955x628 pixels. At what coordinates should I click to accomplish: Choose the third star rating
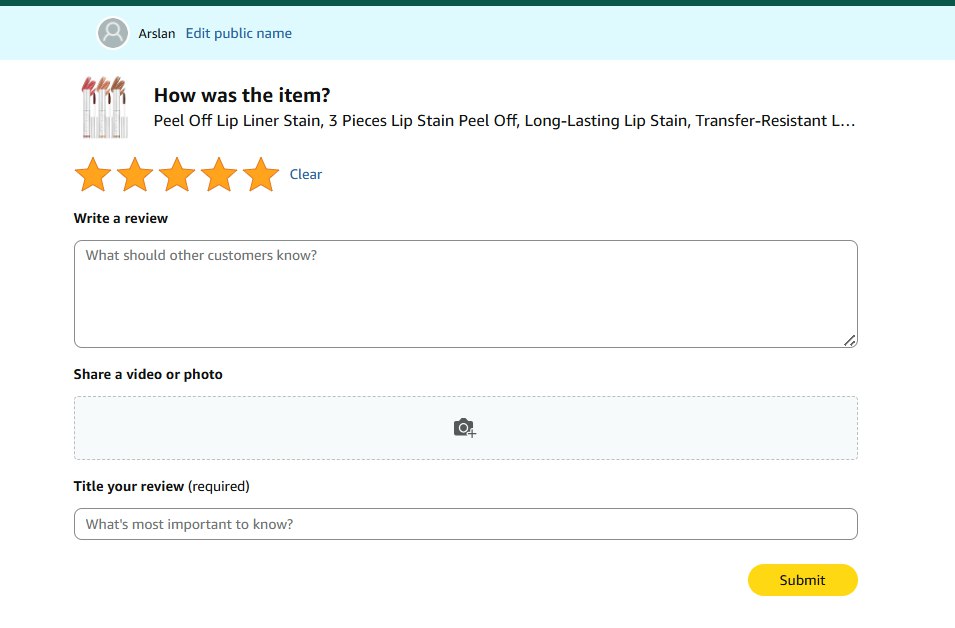click(x=177, y=174)
